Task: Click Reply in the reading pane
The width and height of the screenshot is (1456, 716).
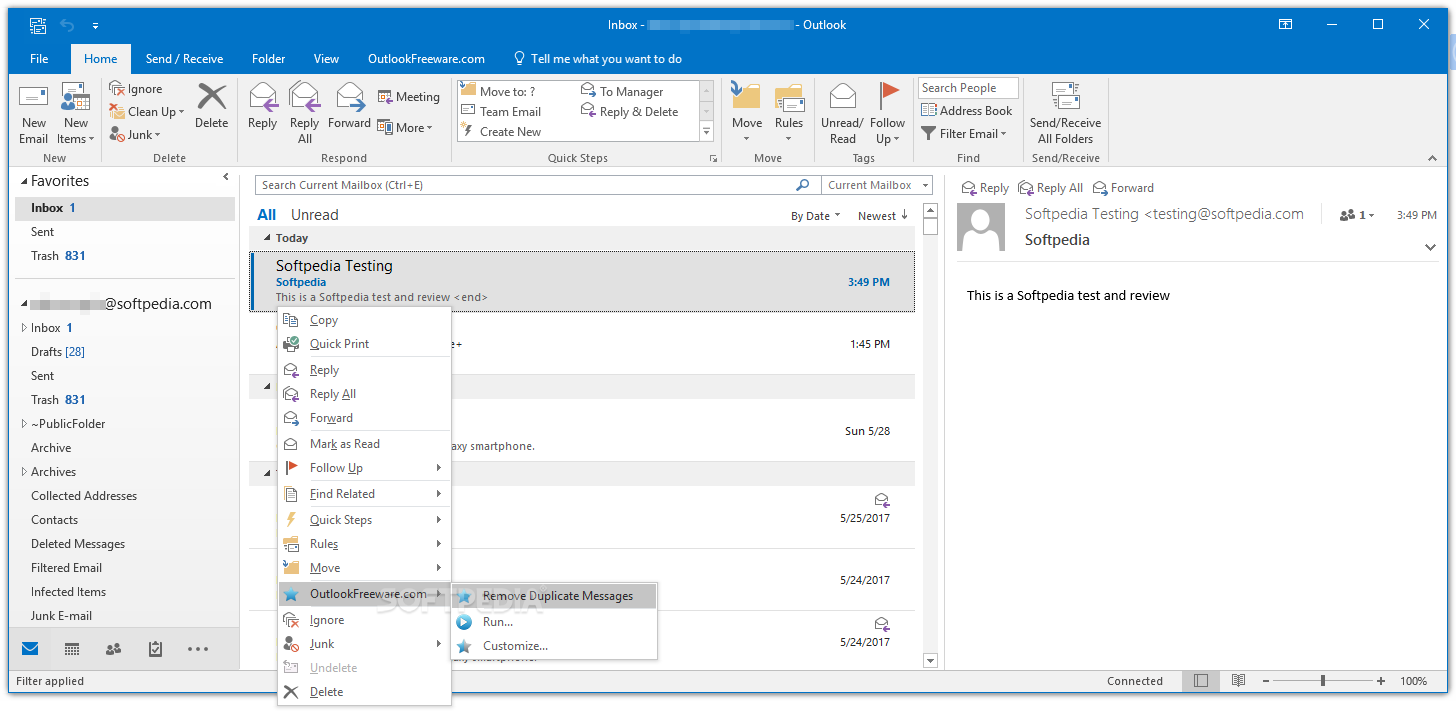Action: (x=985, y=188)
